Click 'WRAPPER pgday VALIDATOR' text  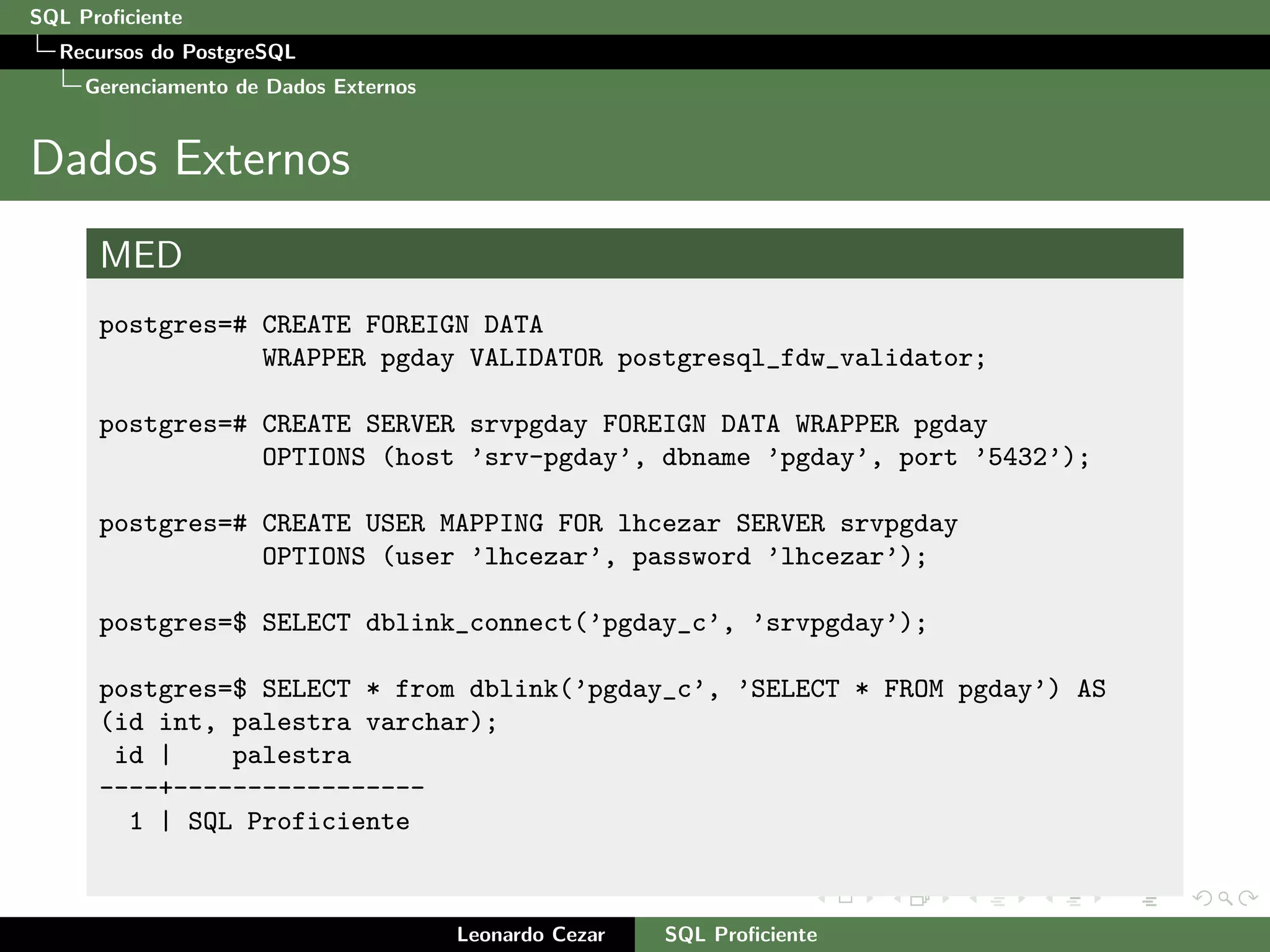(432, 359)
